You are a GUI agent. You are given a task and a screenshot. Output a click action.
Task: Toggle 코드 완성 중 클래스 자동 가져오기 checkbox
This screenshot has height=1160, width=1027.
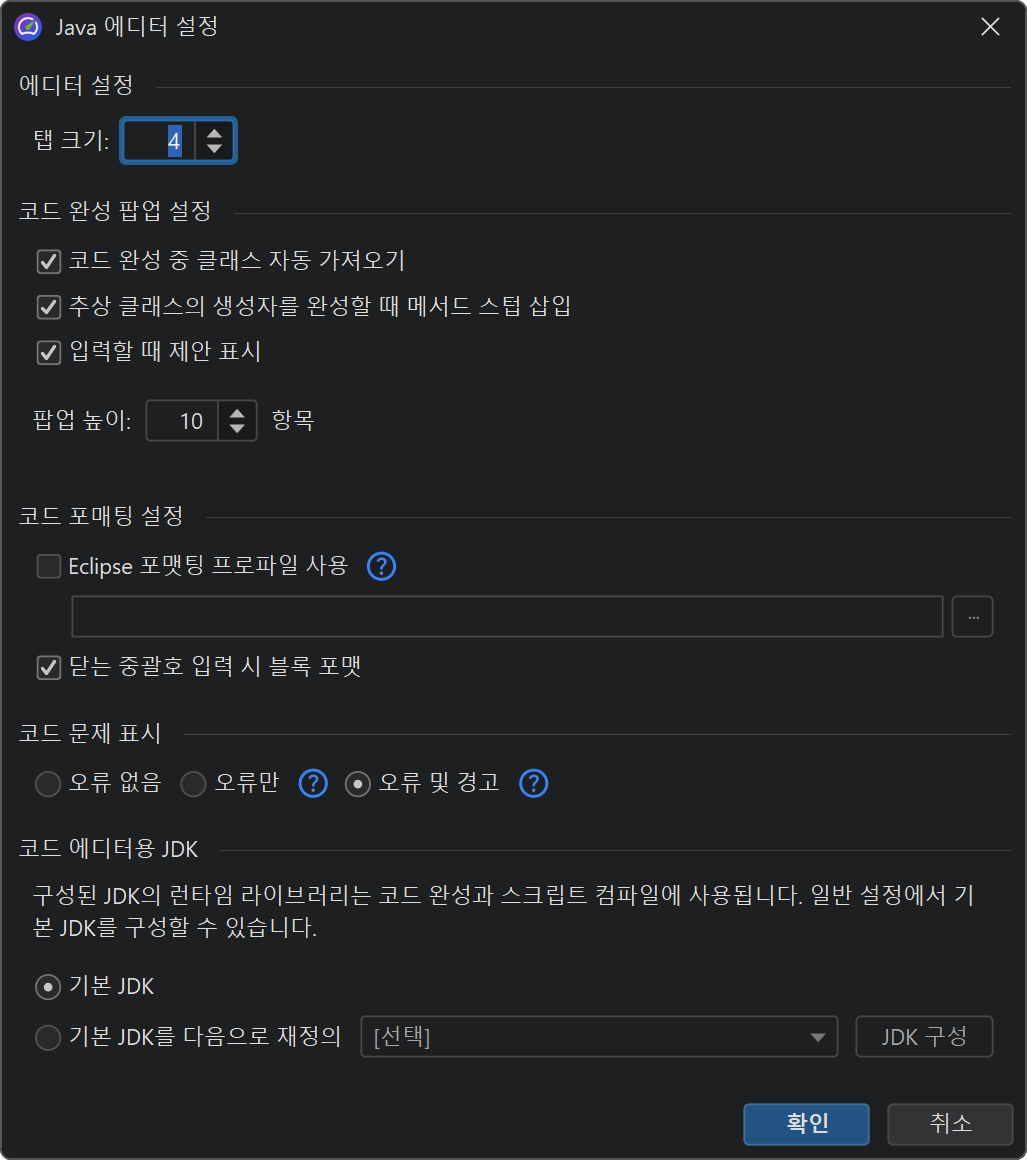click(48, 262)
